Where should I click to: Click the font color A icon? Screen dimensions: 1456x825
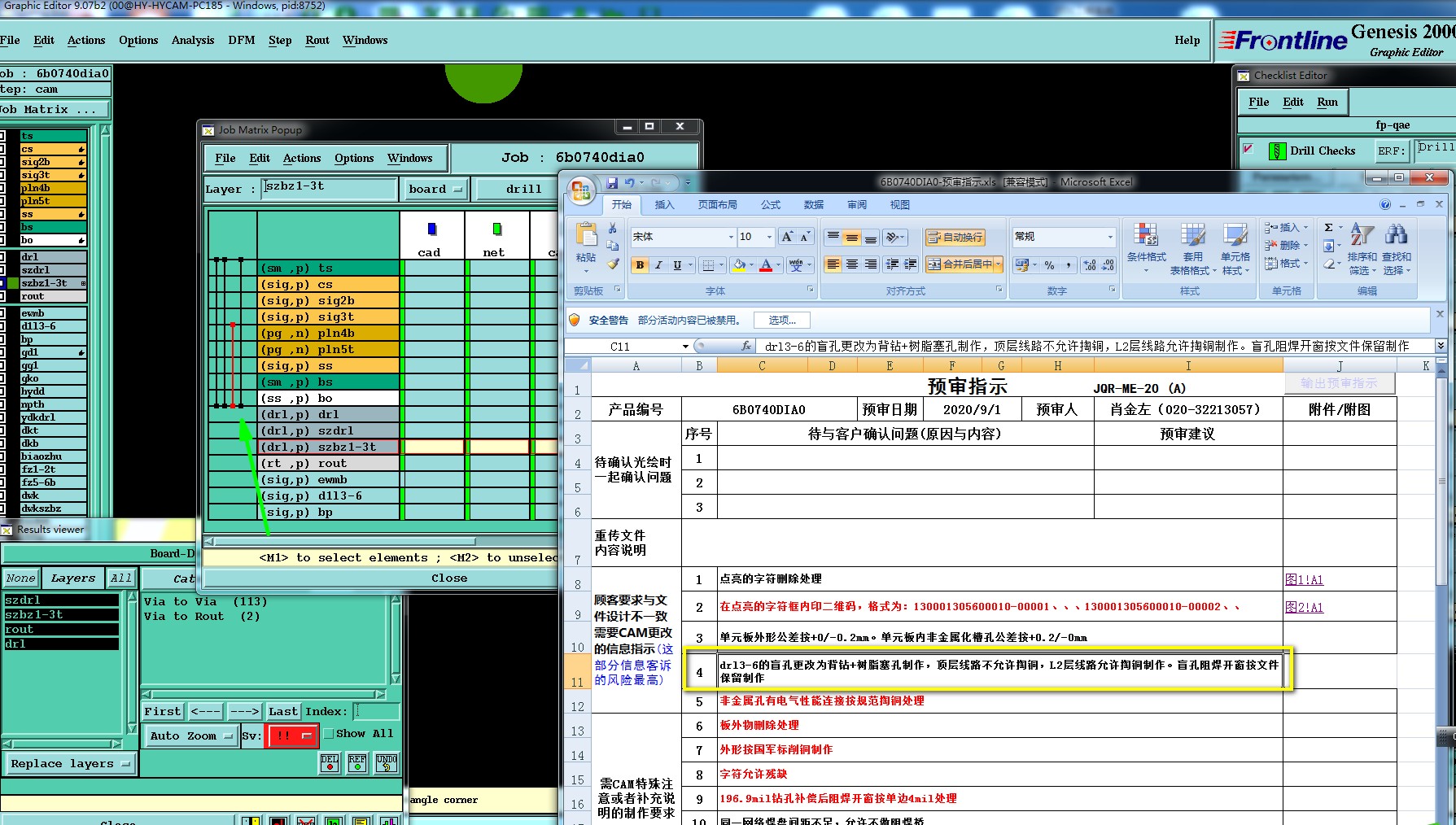click(x=765, y=264)
